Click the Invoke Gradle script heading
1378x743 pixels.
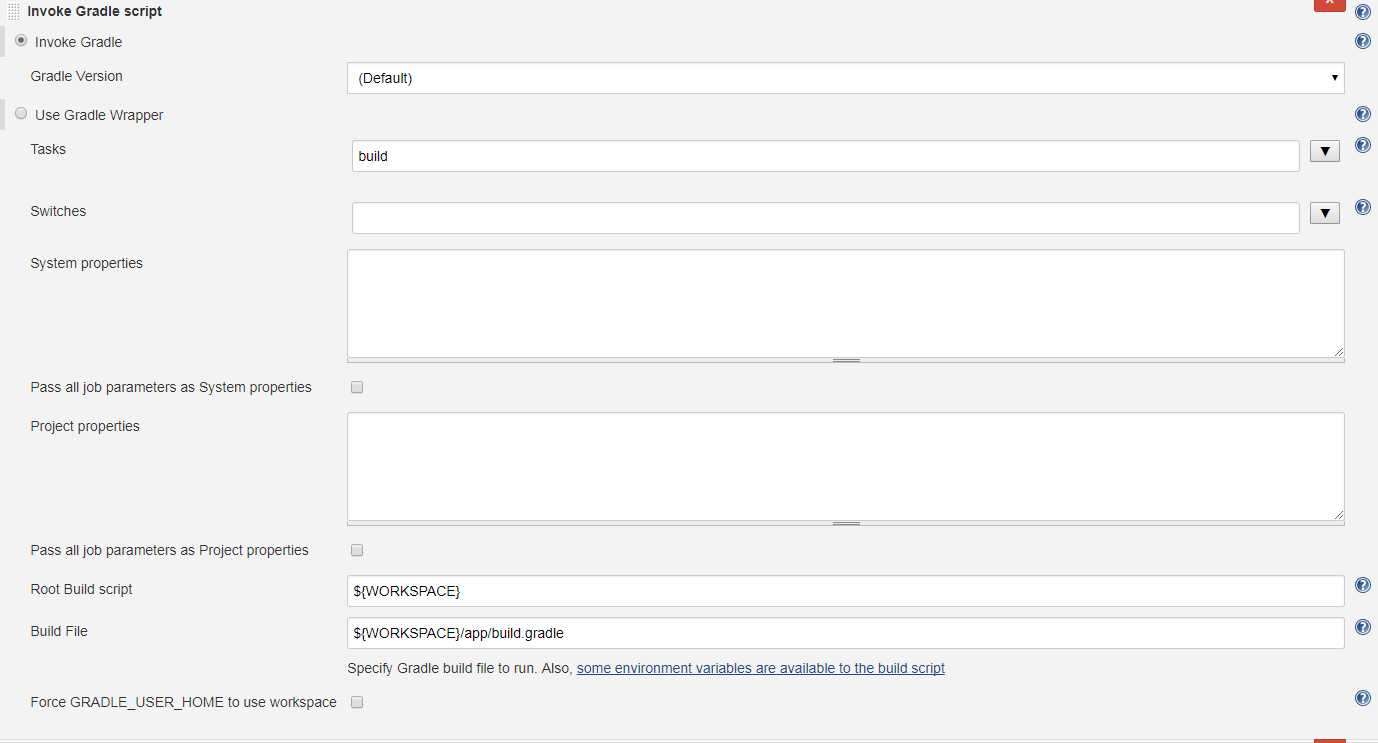pyautogui.click(x=95, y=11)
